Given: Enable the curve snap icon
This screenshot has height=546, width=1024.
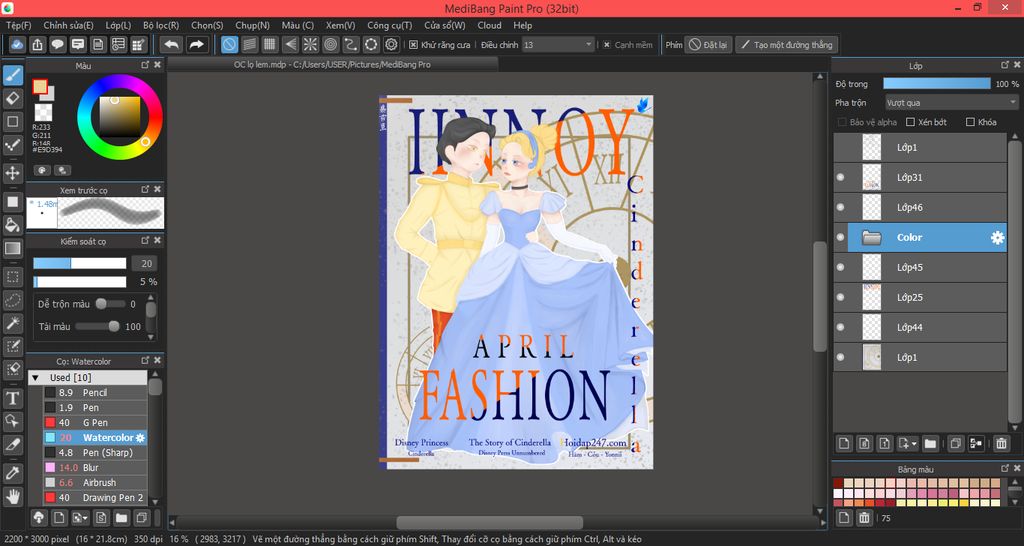Looking at the screenshot, I should pos(351,44).
